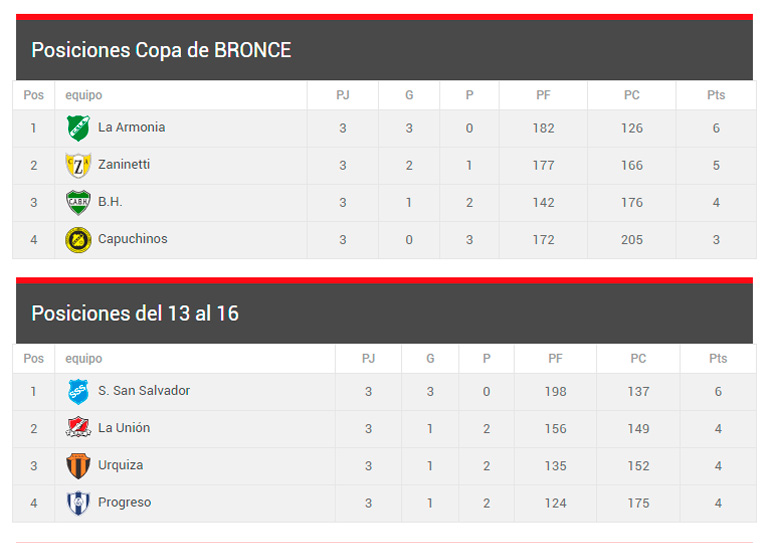Click the Urquiza striped shield icon
The width and height of the screenshot is (770, 543).
point(78,466)
